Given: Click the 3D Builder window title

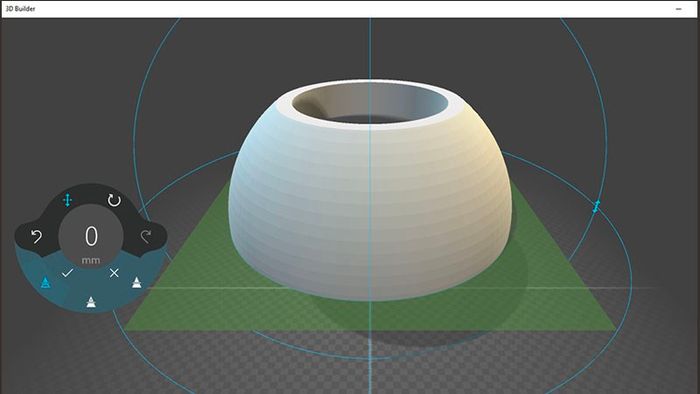Looking at the screenshot, I should click(x=20, y=8).
